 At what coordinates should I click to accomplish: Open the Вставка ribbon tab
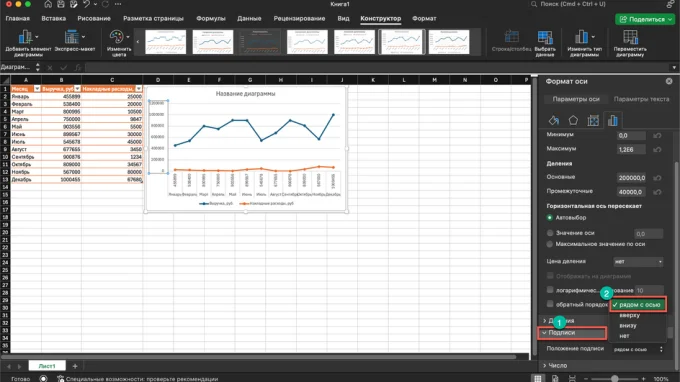(54, 19)
